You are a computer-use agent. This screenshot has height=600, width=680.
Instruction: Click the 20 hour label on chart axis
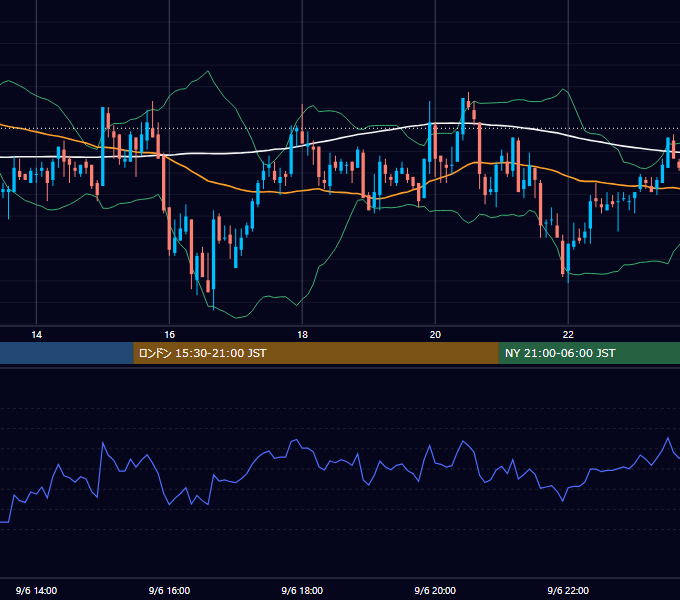[x=435, y=335]
